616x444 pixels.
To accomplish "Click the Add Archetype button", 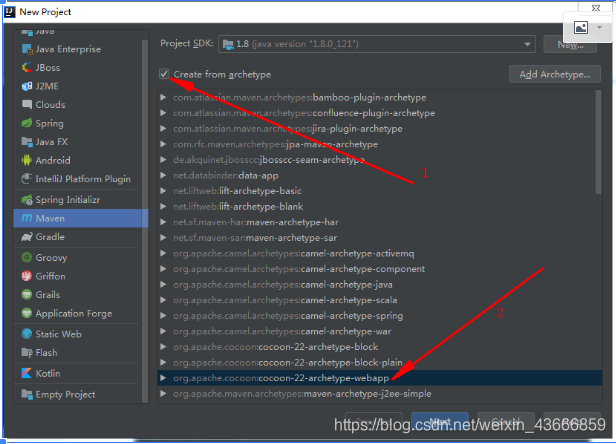I will tap(555, 74).
